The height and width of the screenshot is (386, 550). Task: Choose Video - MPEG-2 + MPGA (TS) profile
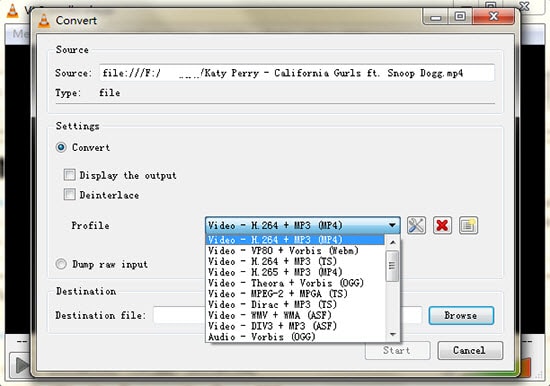pyautogui.click(x=295, y=294)
